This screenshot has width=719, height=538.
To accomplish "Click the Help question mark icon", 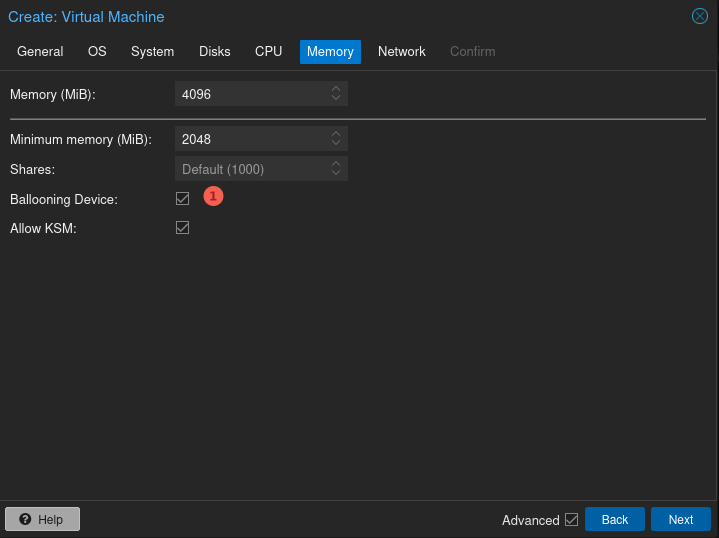I will click(x=25, y=519).
